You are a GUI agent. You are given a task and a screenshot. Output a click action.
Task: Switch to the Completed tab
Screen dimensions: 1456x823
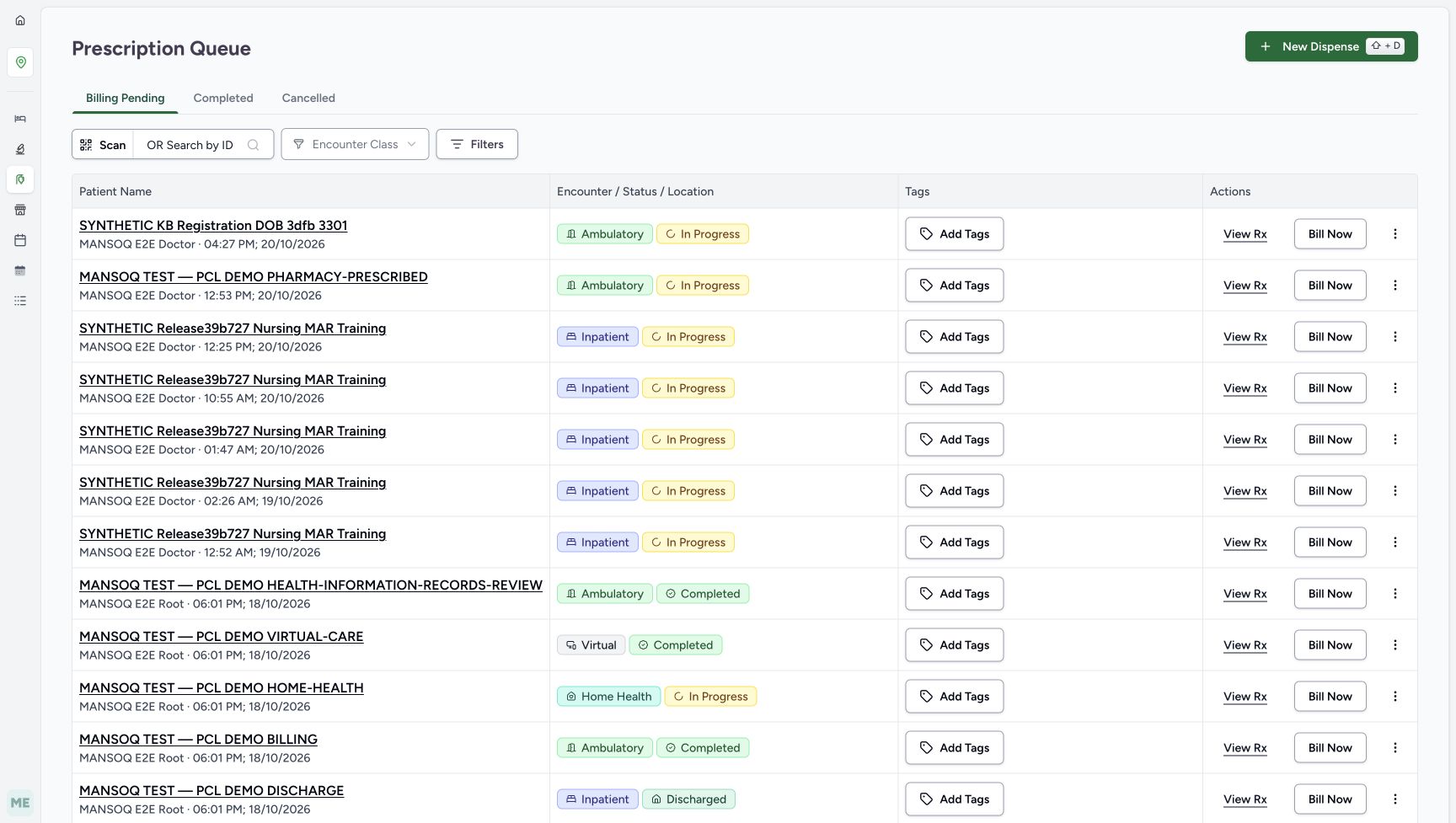(x=223, y=98)
